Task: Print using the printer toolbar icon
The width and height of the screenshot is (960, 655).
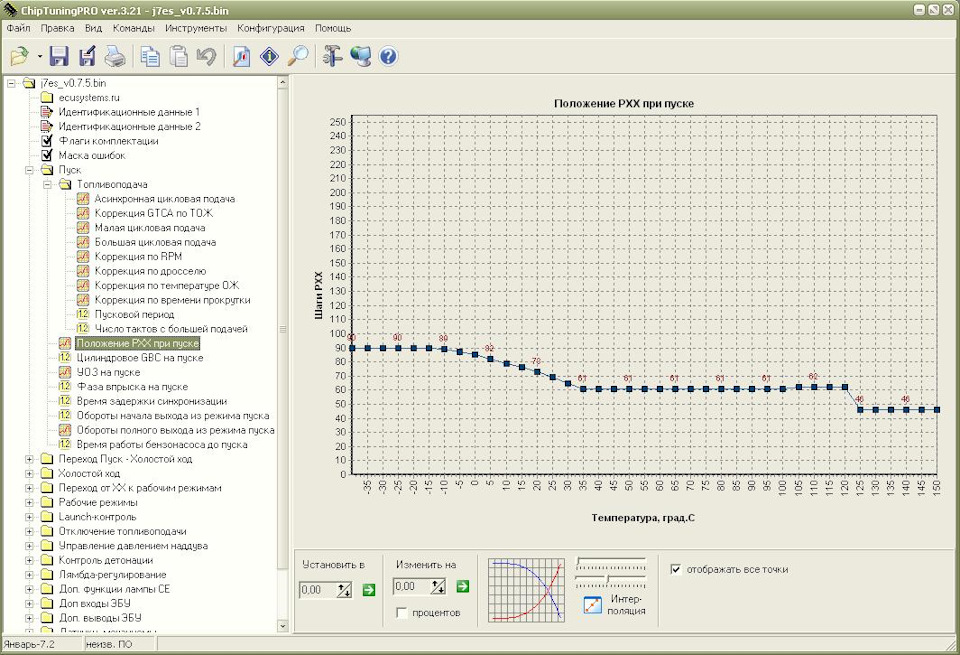Action: [115, 56]
